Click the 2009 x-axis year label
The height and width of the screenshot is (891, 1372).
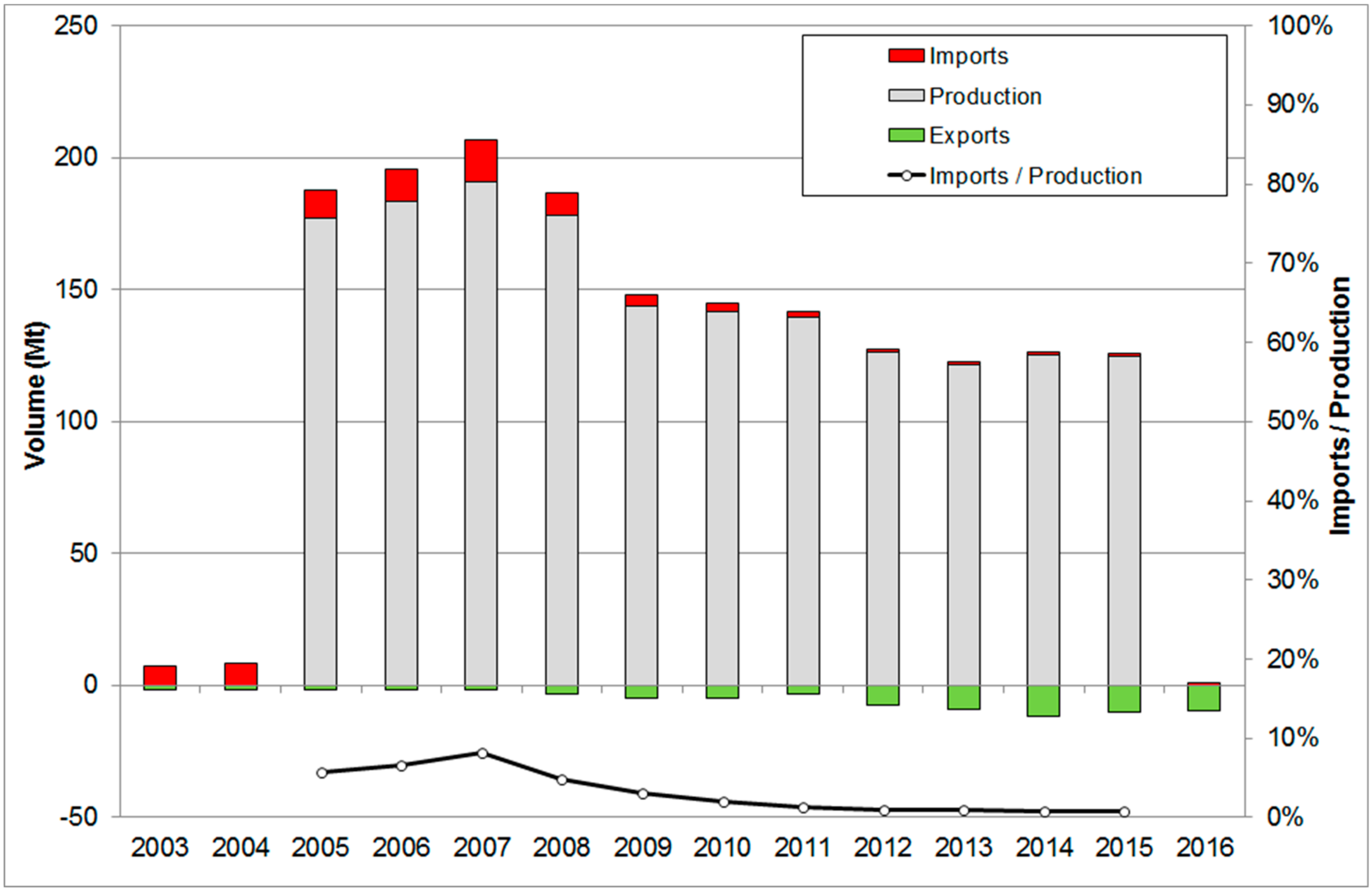coord(642,848)
